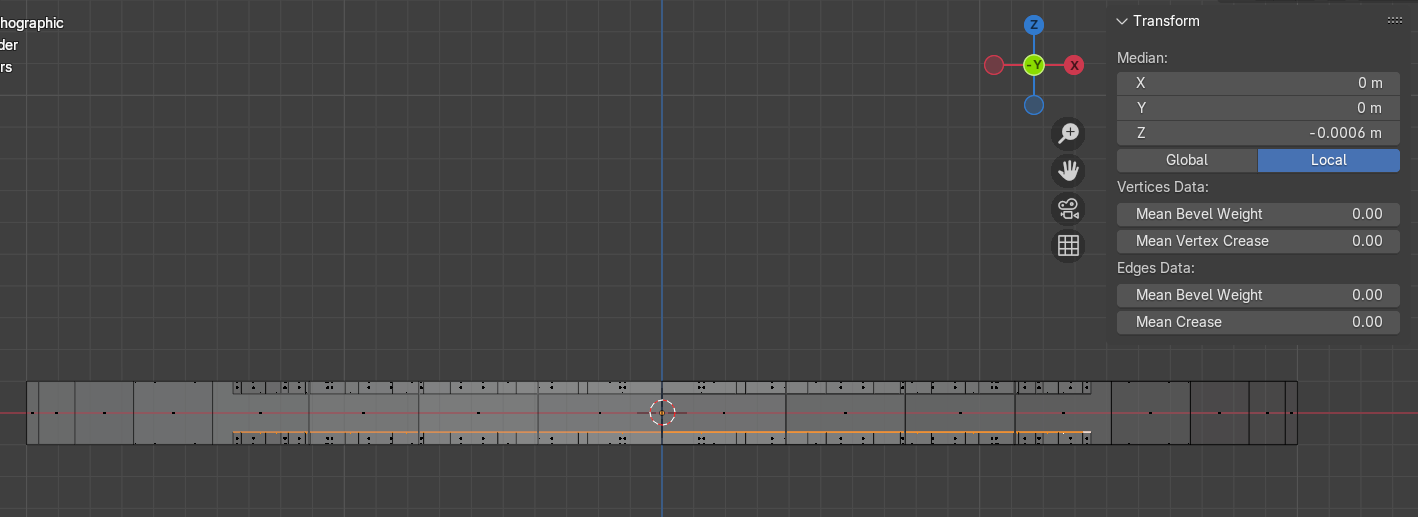Viewport: 1418px width, 517px height.
Task: Click the Median X value field
Action: [1258, 83]
